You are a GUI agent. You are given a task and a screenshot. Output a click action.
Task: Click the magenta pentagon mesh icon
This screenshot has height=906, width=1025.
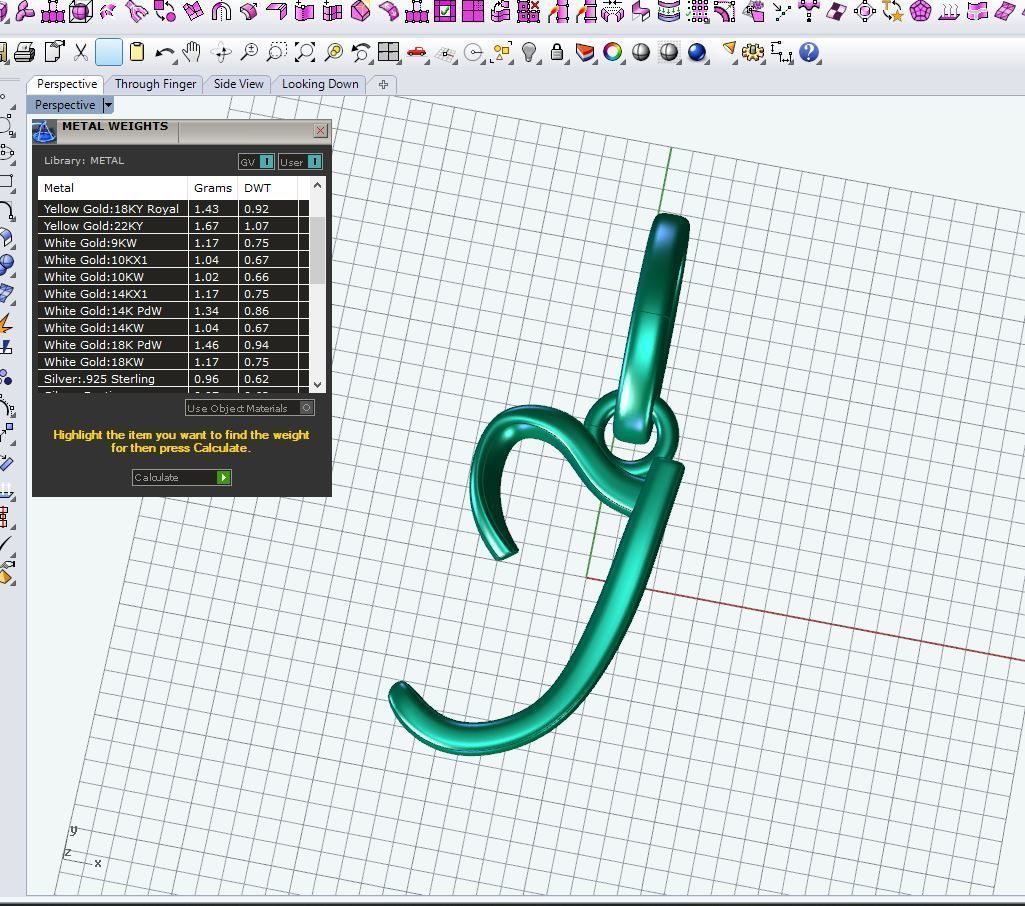pos(920,11)
